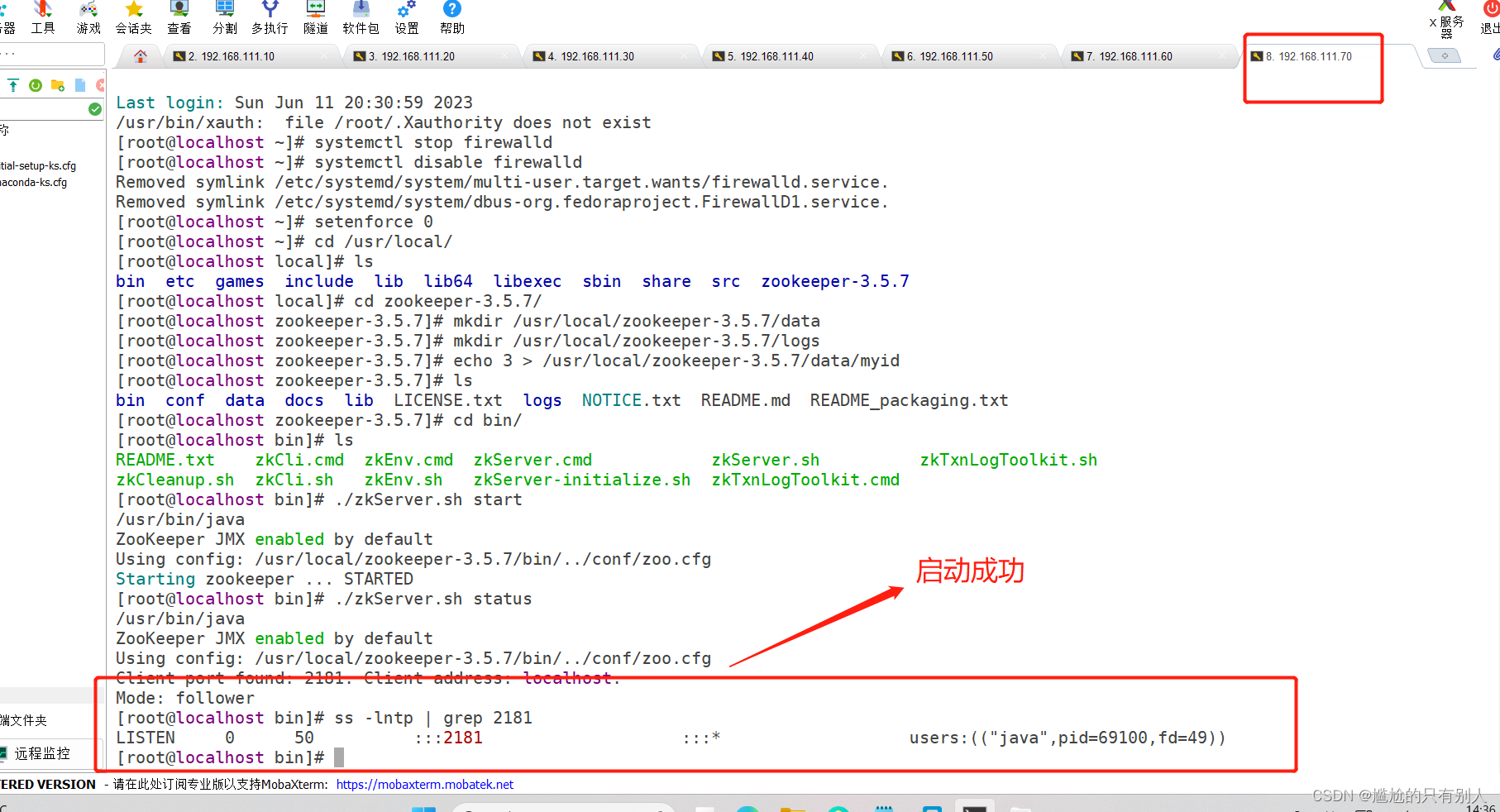Click 'LICENSE.txt' in the directory listing
Image resolution: width=1500 pixels, height=812 pixels.
tap(448, 400)
